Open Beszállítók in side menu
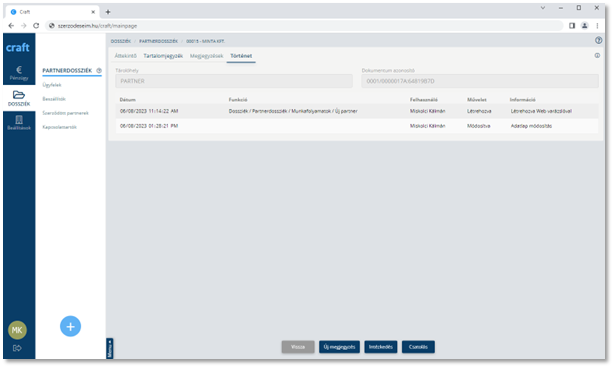The width and height of the screenshot is (614, 368). click(x=54, y=99)
